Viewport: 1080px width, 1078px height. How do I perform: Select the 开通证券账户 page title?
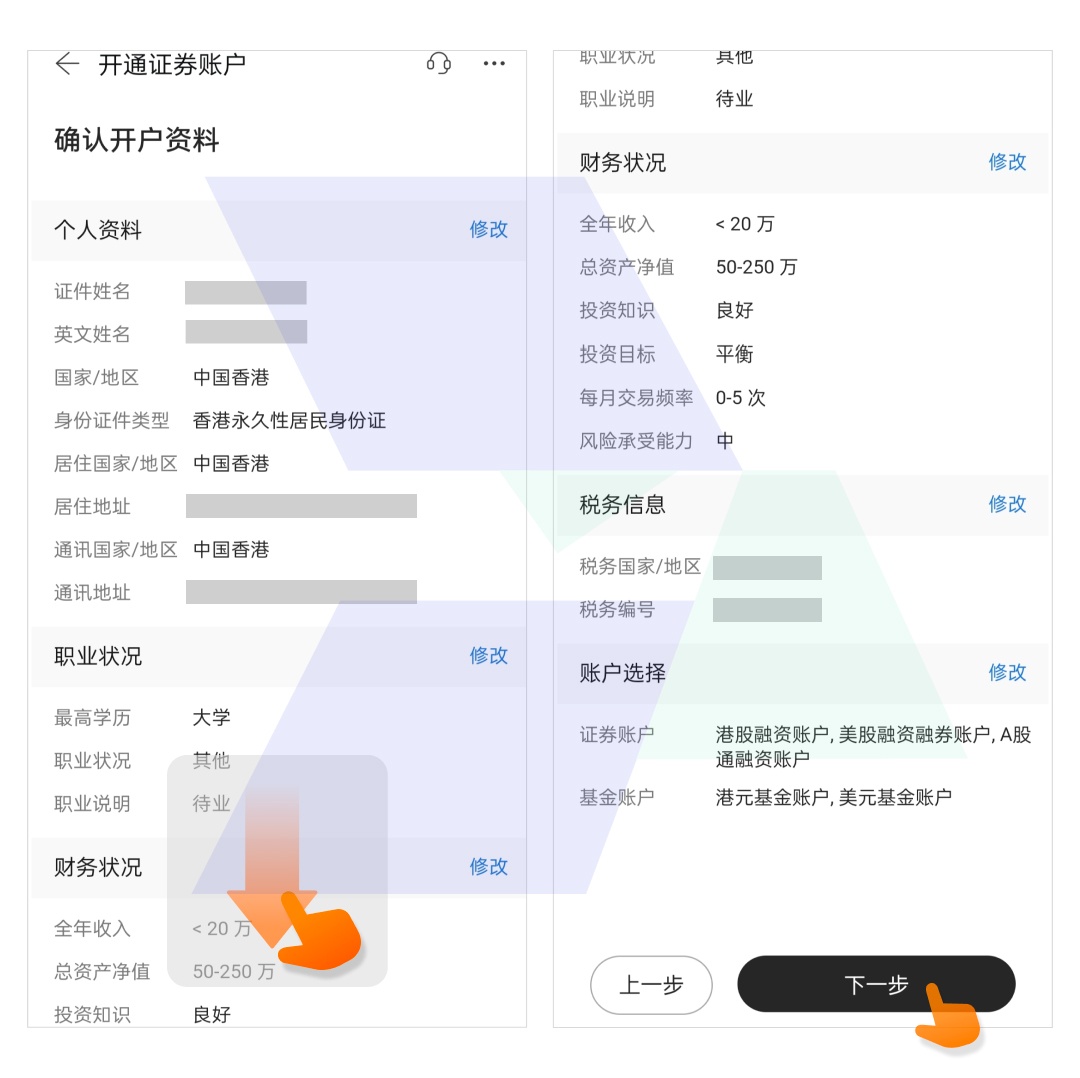[172, 64]
